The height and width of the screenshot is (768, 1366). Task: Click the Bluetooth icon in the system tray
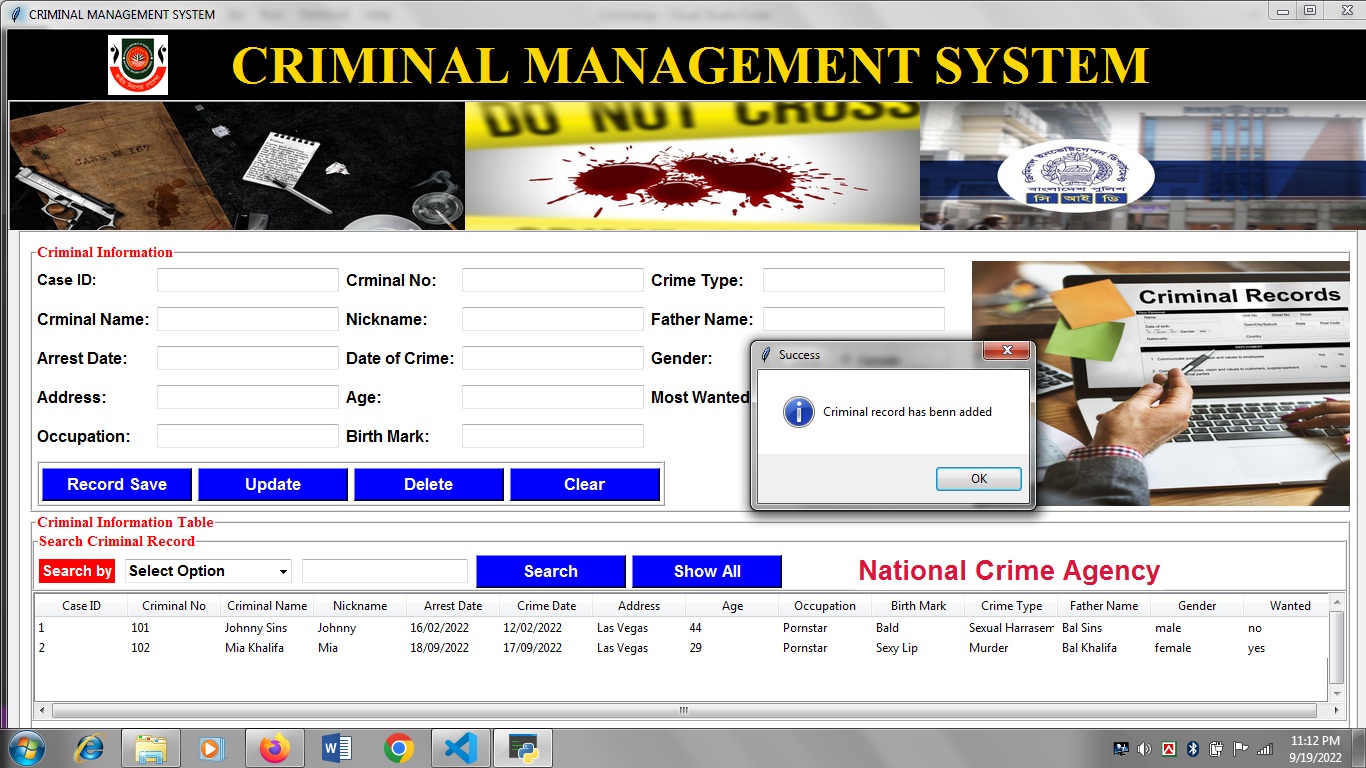tap(1190, 747)
